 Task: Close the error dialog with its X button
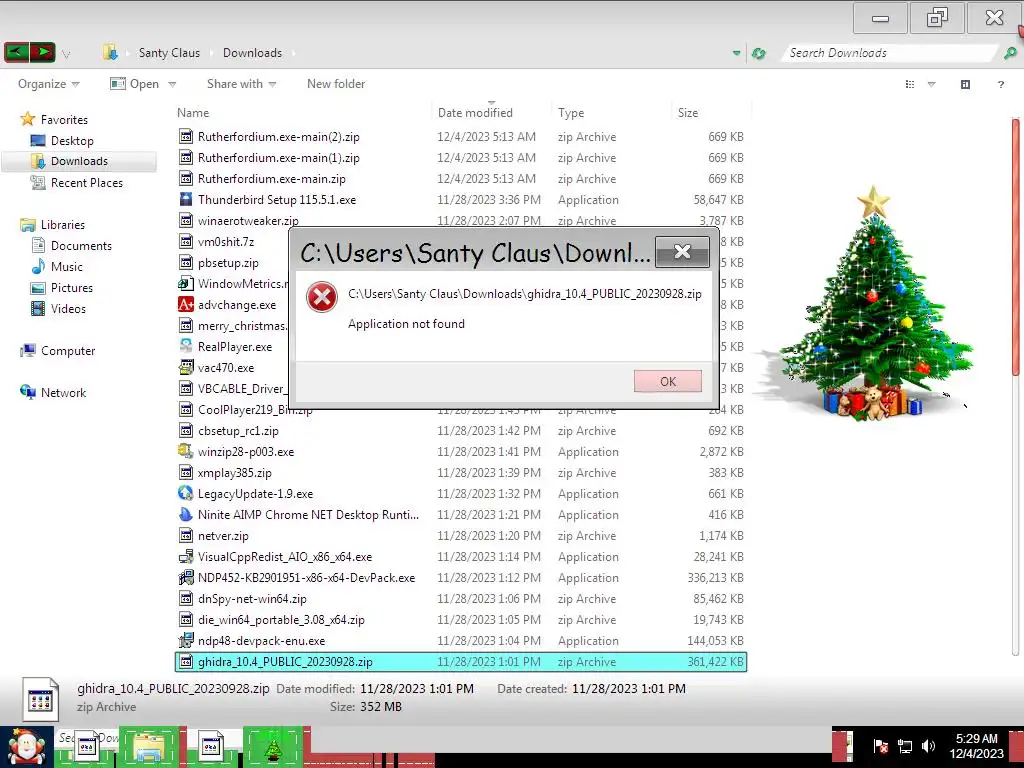click(x=682, y=251)
